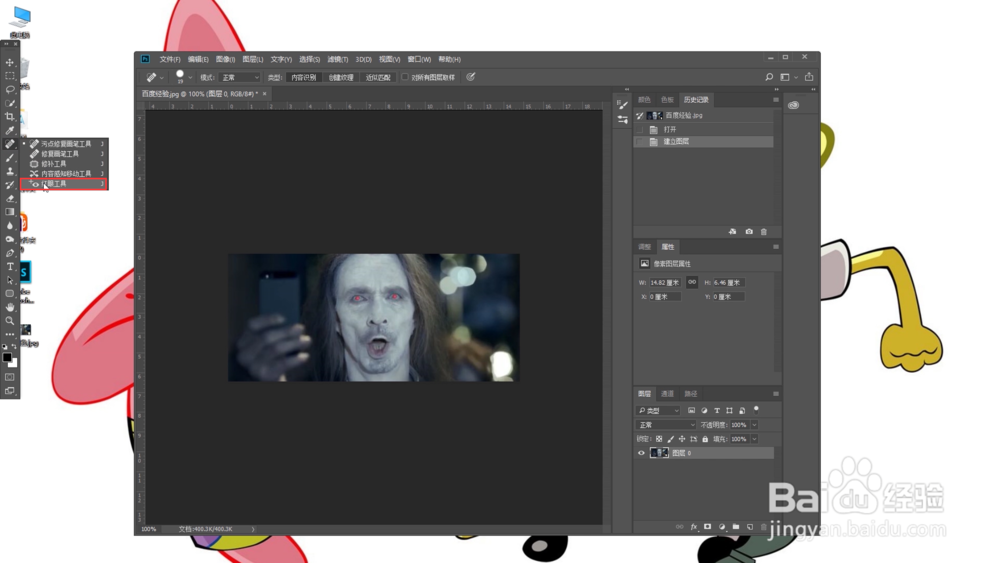Select the Move tool
The width and height of the screenshot is (1000, 563).
click(10, 62)
